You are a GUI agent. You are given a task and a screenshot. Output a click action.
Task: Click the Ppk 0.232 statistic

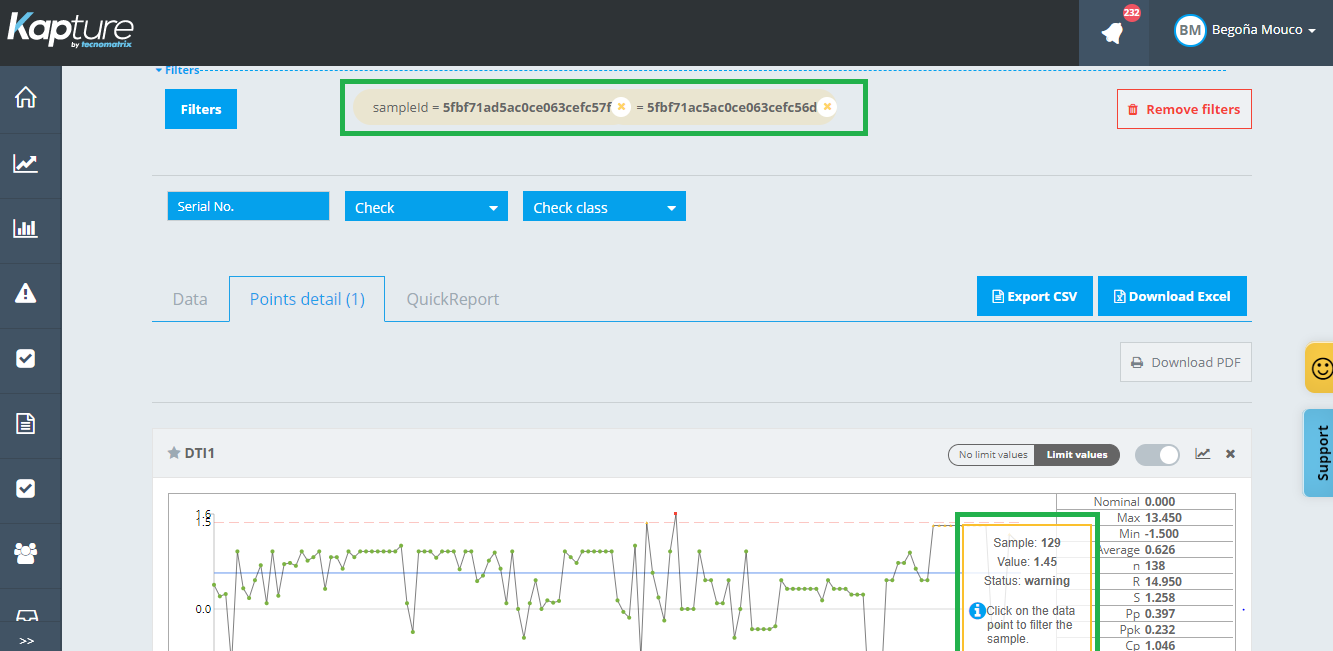1148,630
